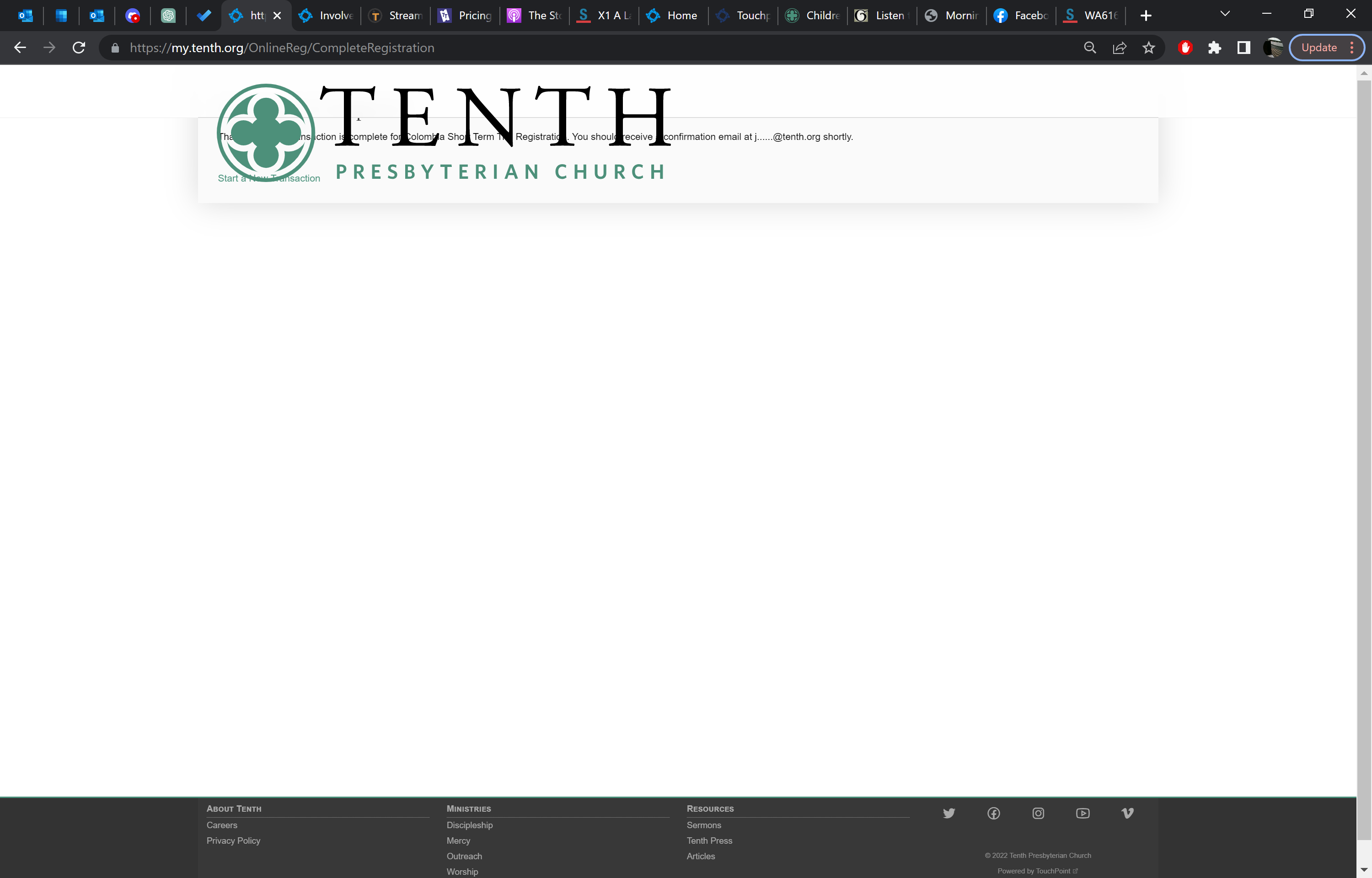The image size is (1372, 878).
Task: Click the Vimeo footer icon
Action: pyautogui.click(x=1127, y=813)
